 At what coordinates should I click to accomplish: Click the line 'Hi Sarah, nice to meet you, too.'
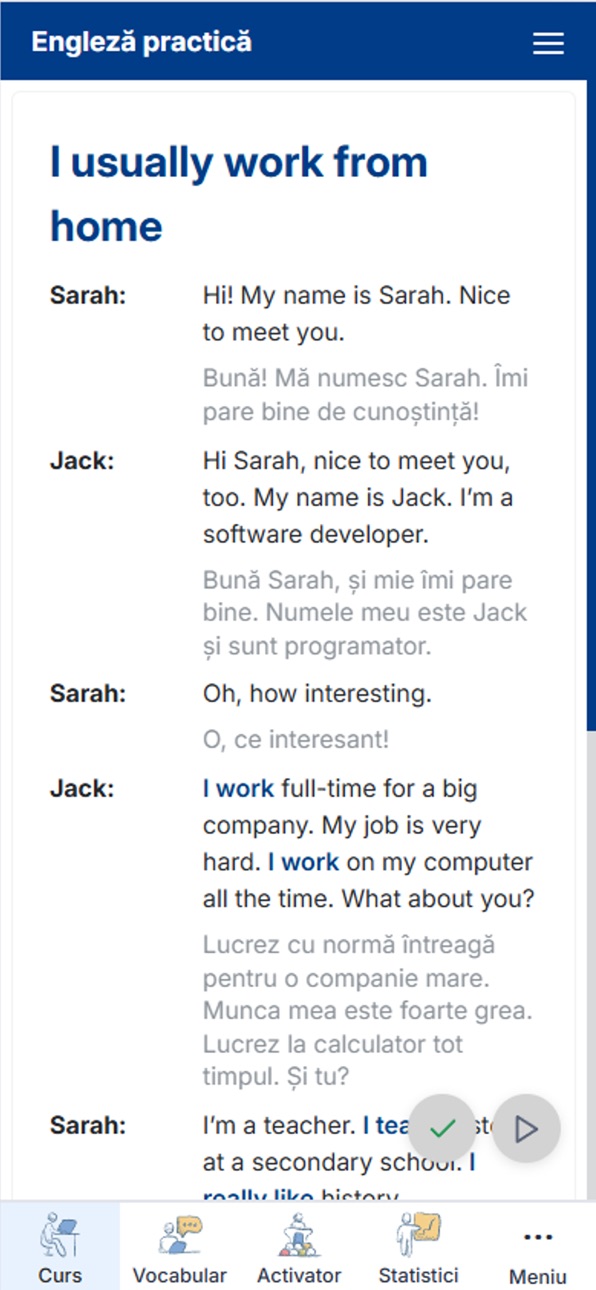click(x=358, y=479)
